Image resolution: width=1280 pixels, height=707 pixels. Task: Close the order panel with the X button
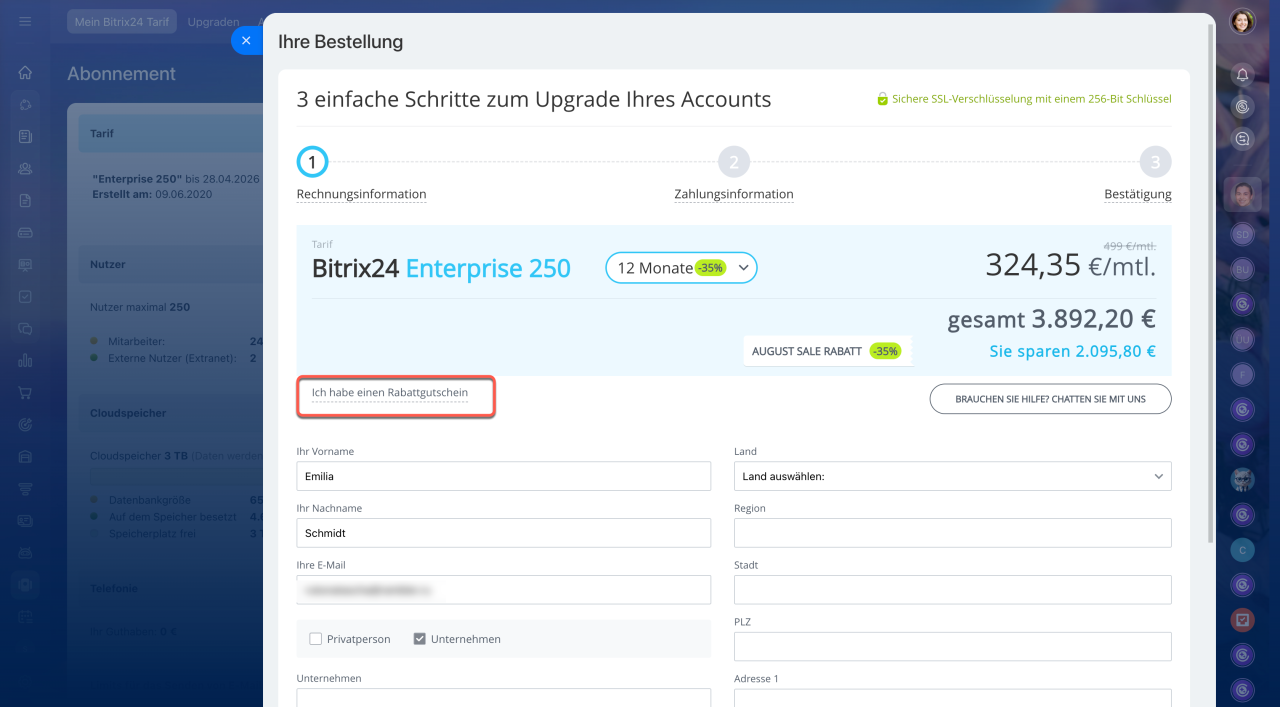point(246,40)
